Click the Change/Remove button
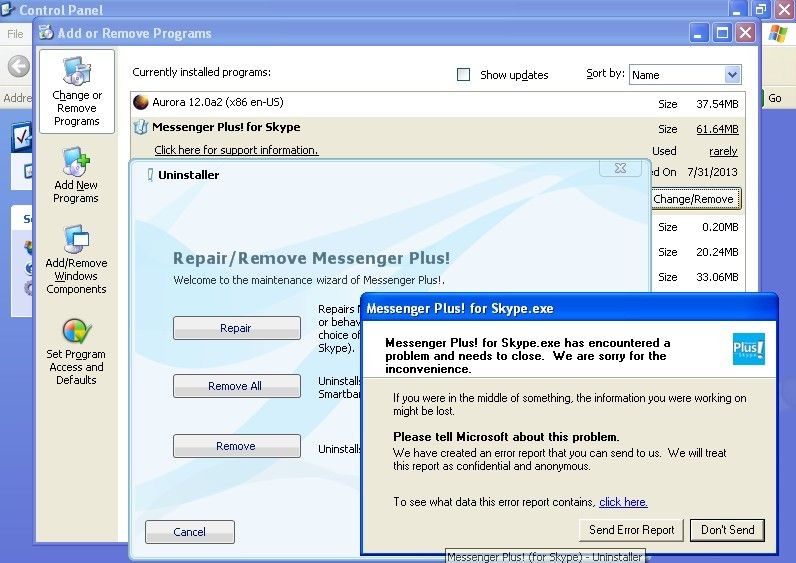The image size is (796, 563). (x=694, y=199)
